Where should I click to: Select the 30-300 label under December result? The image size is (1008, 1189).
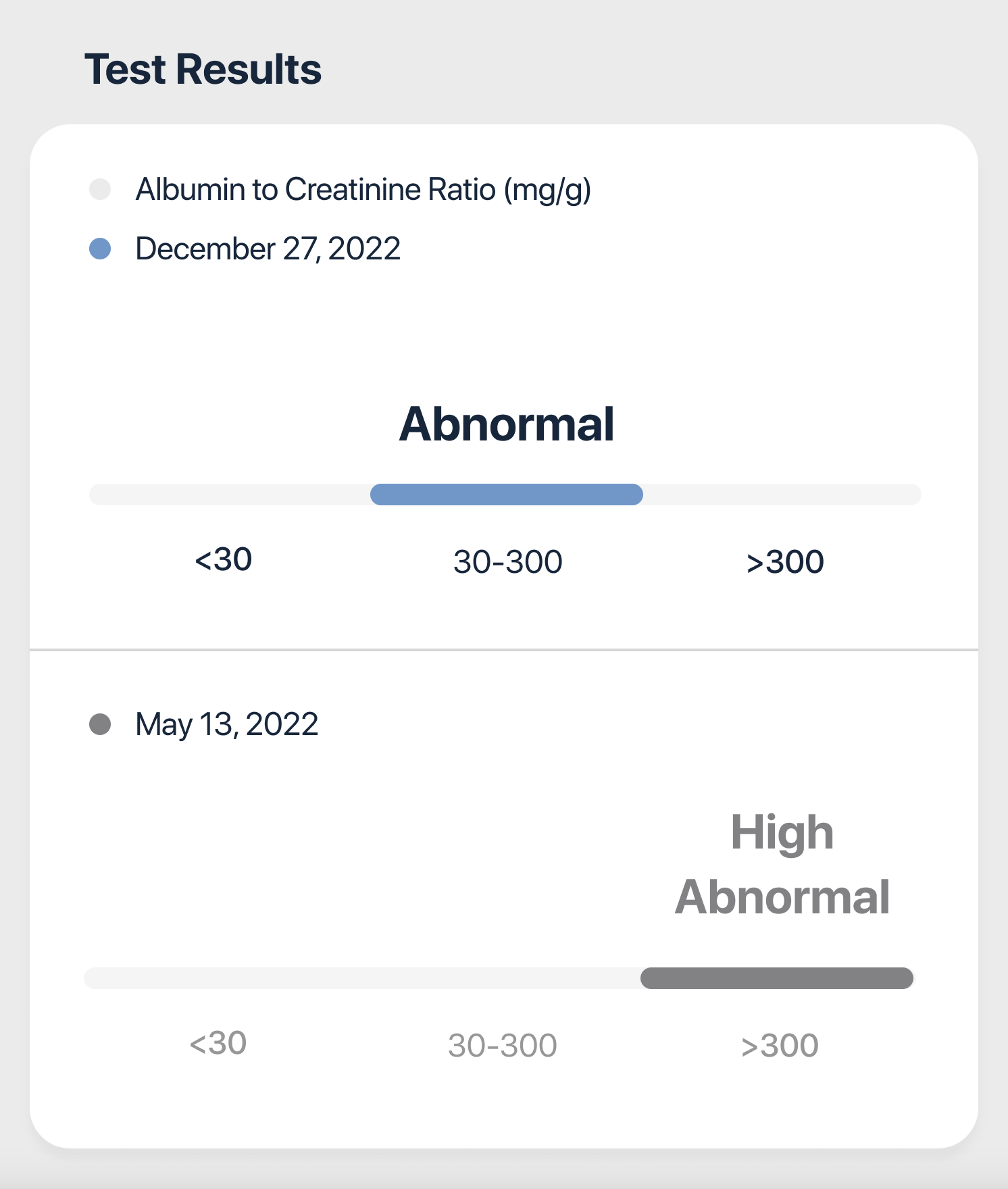coord(508,562)
